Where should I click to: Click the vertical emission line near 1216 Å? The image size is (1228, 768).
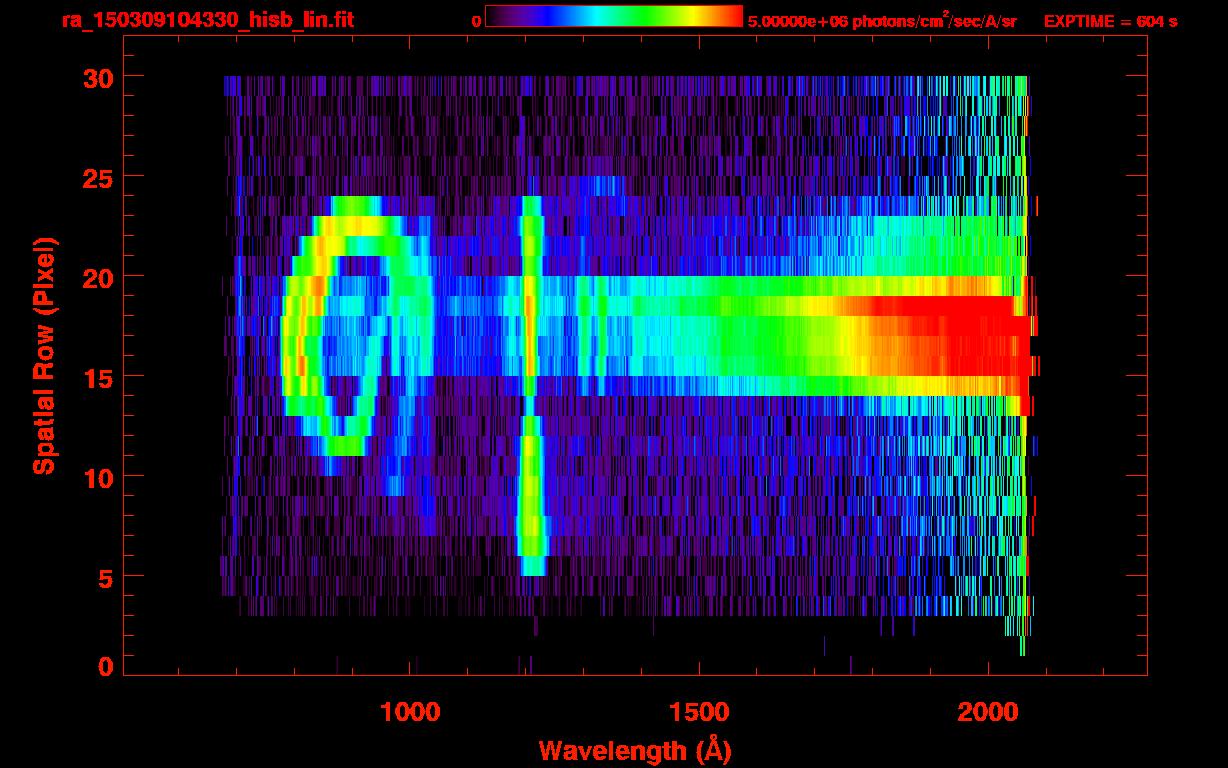(531, 385)
